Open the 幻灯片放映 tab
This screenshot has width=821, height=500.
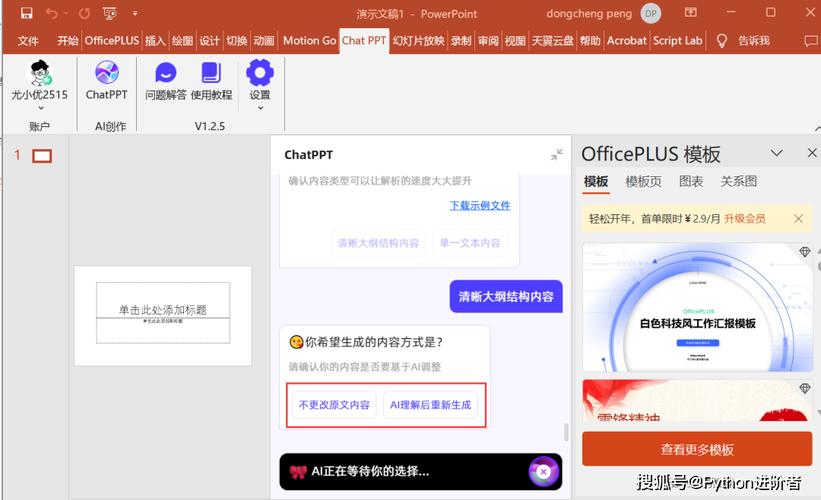point(418,41)
